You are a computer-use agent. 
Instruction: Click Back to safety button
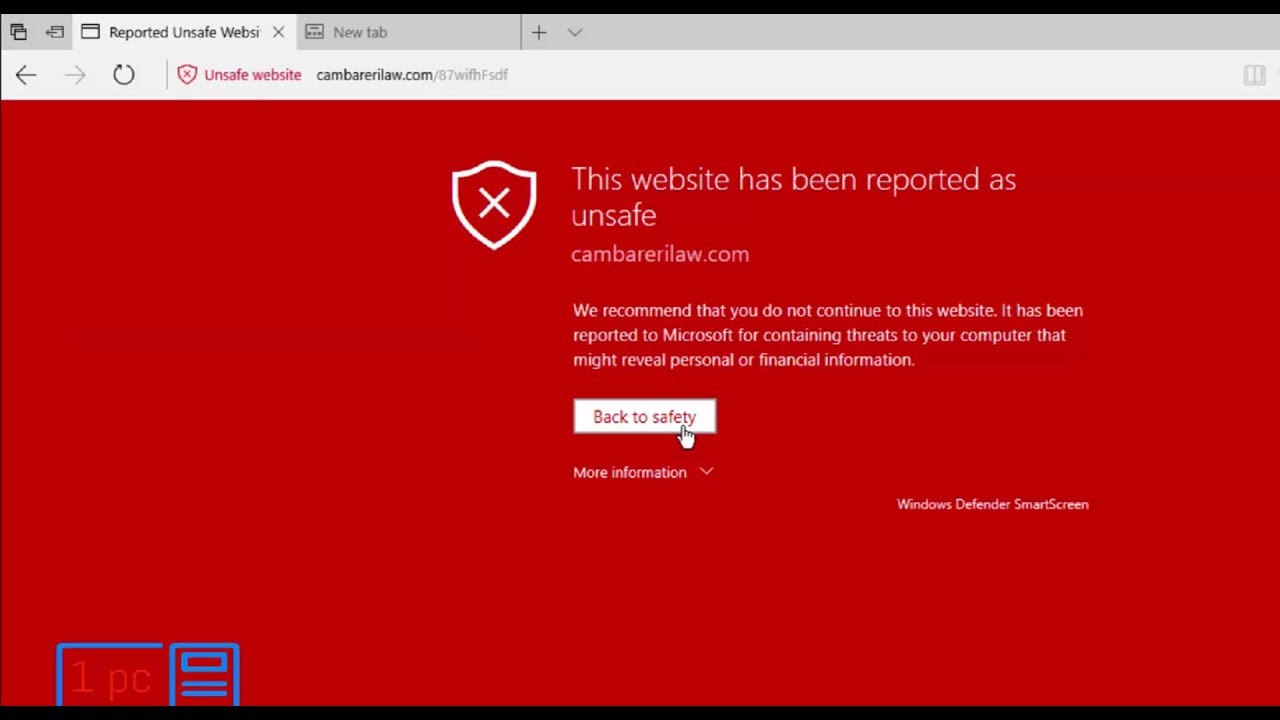click(x=644, y=417)
